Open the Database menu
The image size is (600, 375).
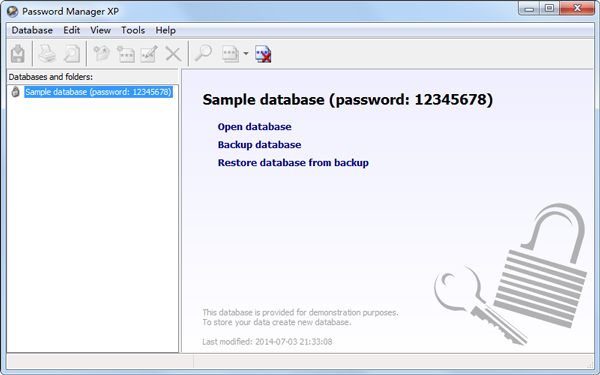tap(32, 30)
